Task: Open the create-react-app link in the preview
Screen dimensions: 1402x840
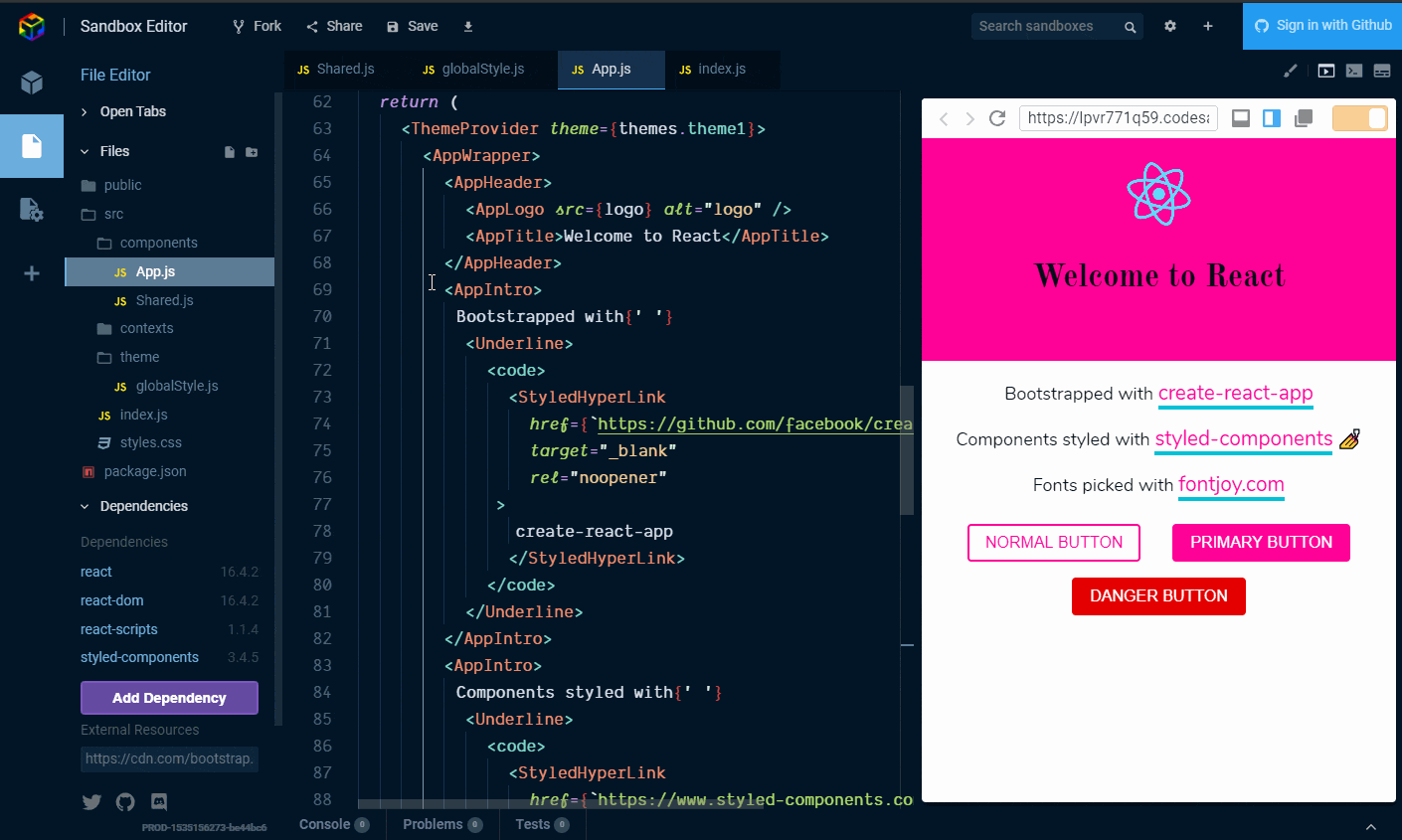Action: [x=1236, y=394]
